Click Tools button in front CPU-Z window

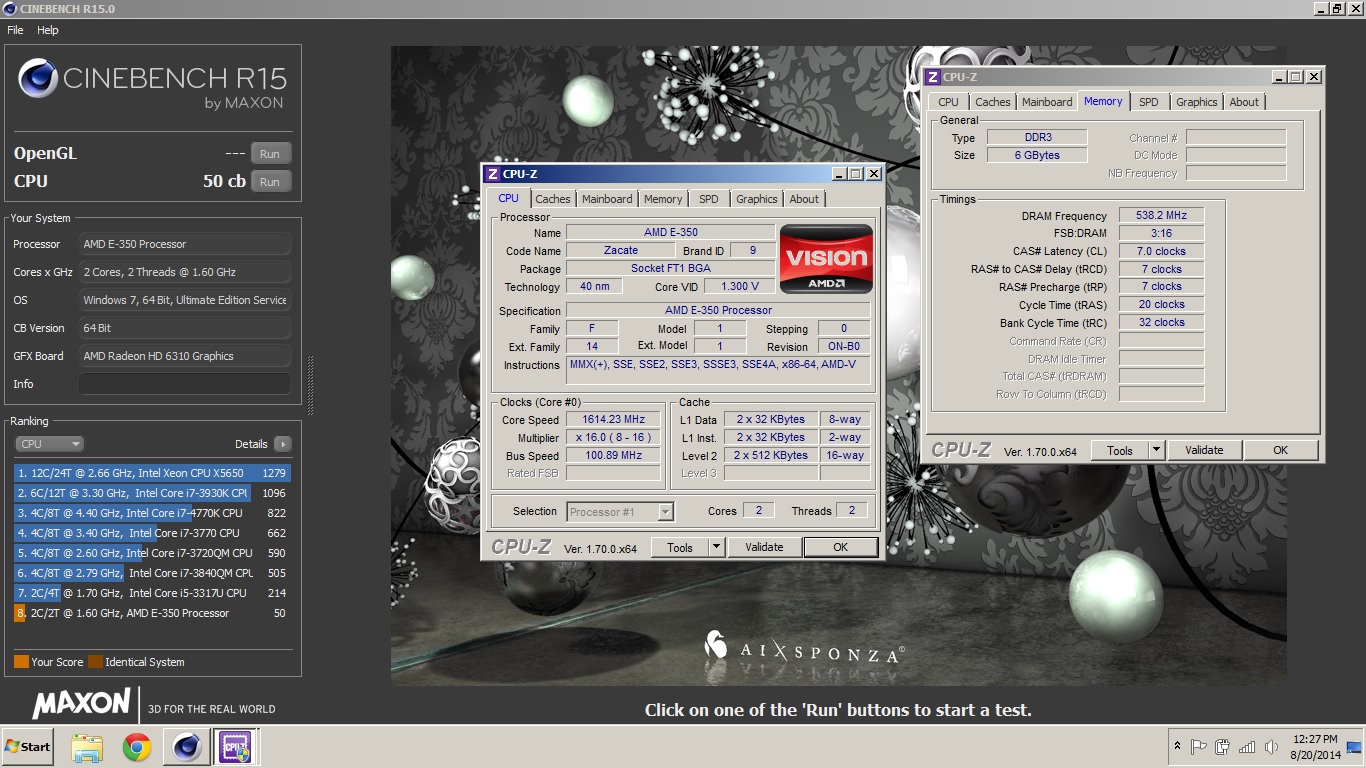tap(680, 547)
